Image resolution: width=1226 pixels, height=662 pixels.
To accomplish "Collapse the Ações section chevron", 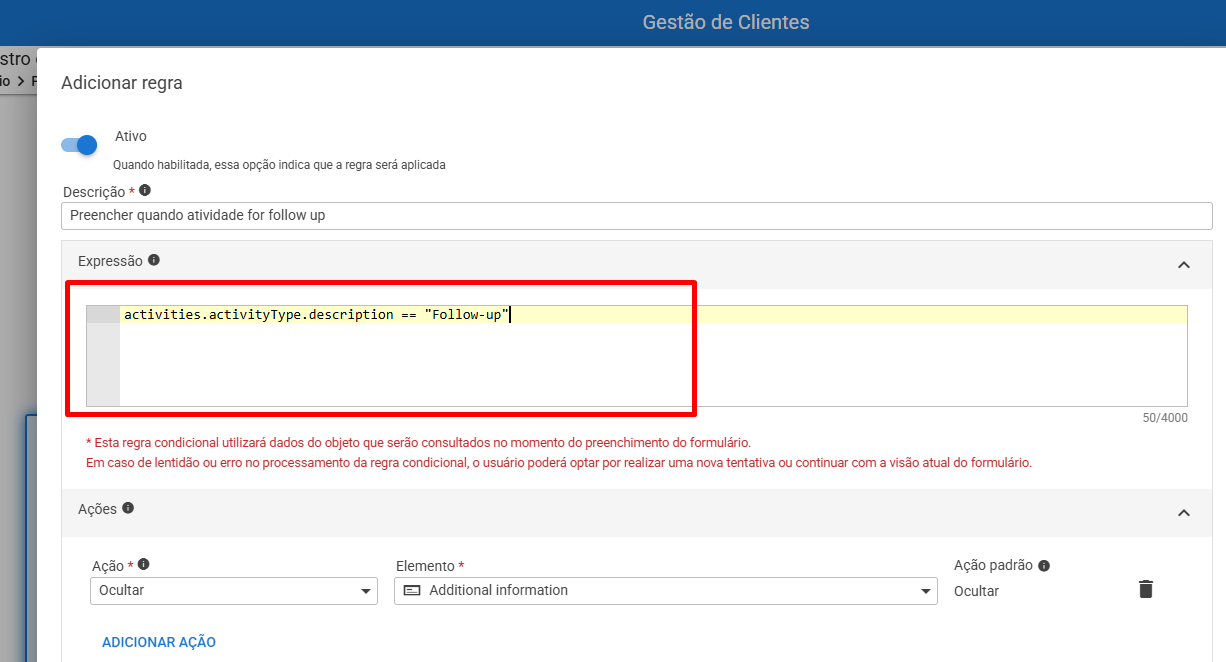I will (1184, 513).
